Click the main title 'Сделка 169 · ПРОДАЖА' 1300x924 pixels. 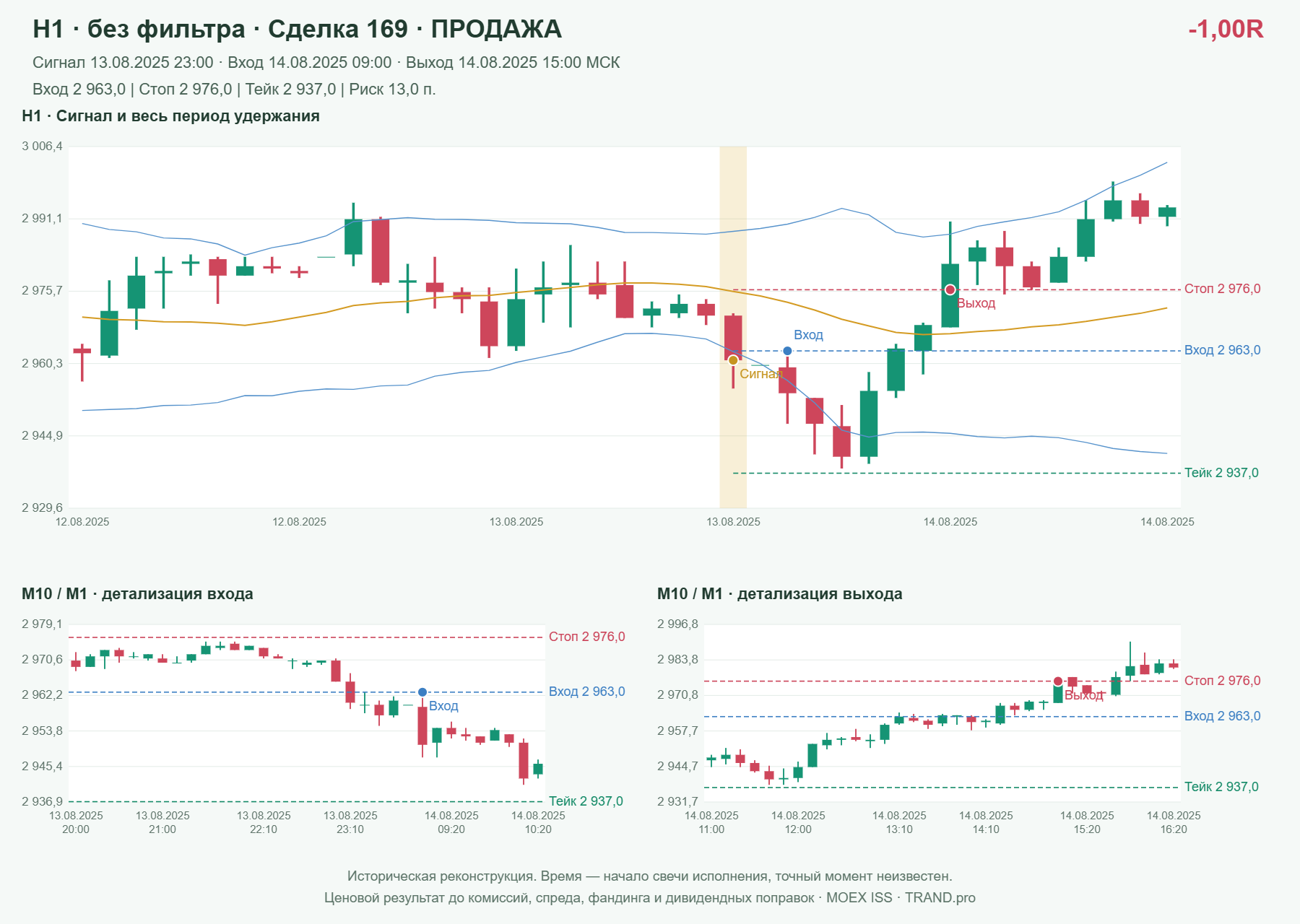415,30
